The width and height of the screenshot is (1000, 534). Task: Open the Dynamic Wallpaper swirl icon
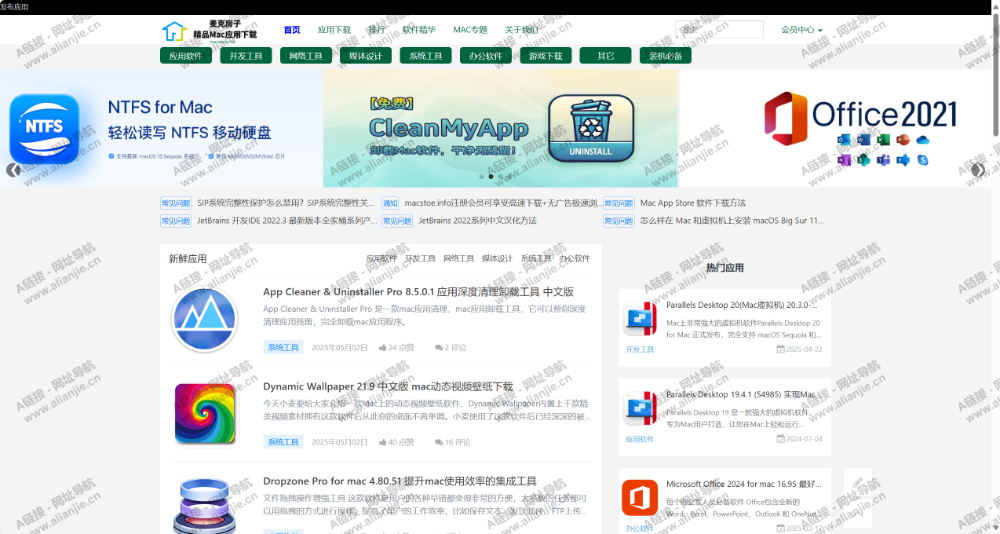click(205, 413)
